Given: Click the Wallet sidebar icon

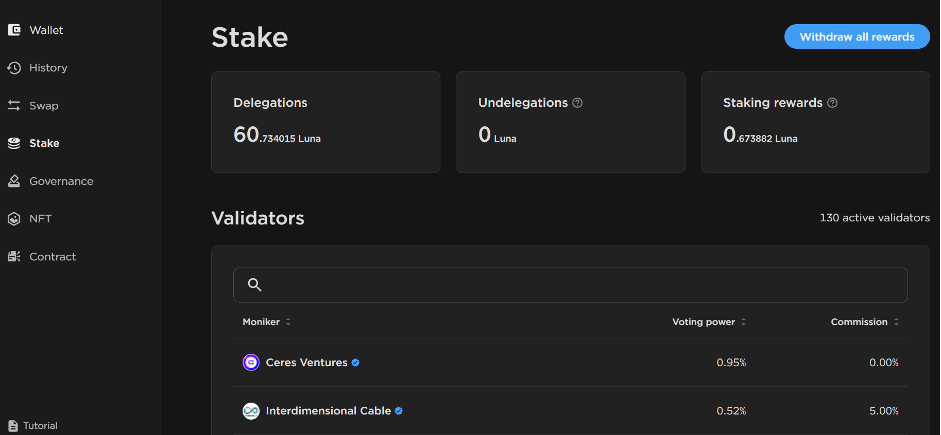Looking at the screenshot, I should pyautogui.click(x=14, y=30).
